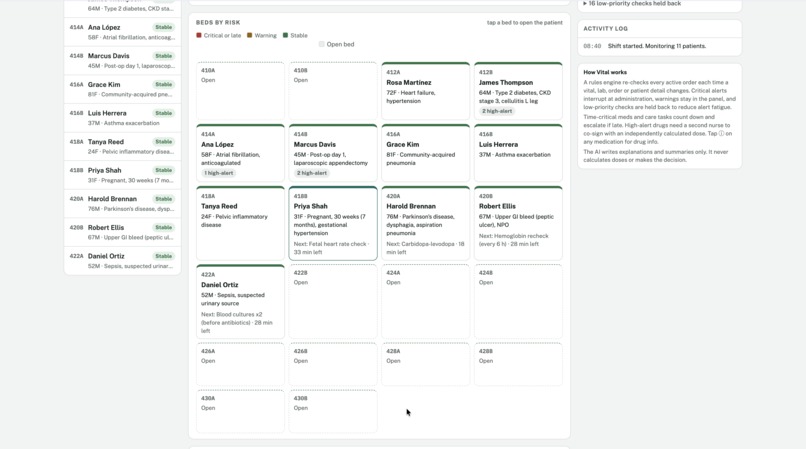The height and width of the screenshot is (449, 806).
Task: Click the Shift started activity log entry
Action: click(x=660, y=46)
